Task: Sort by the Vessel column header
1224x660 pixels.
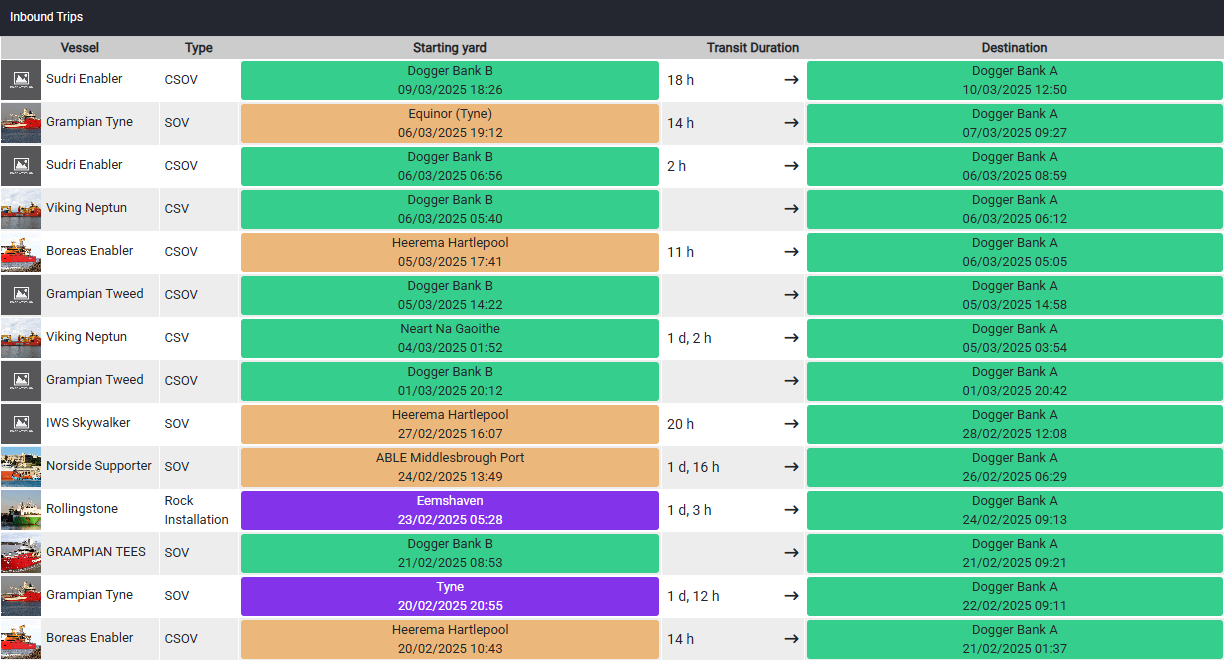Action: [x=80, y=48]
